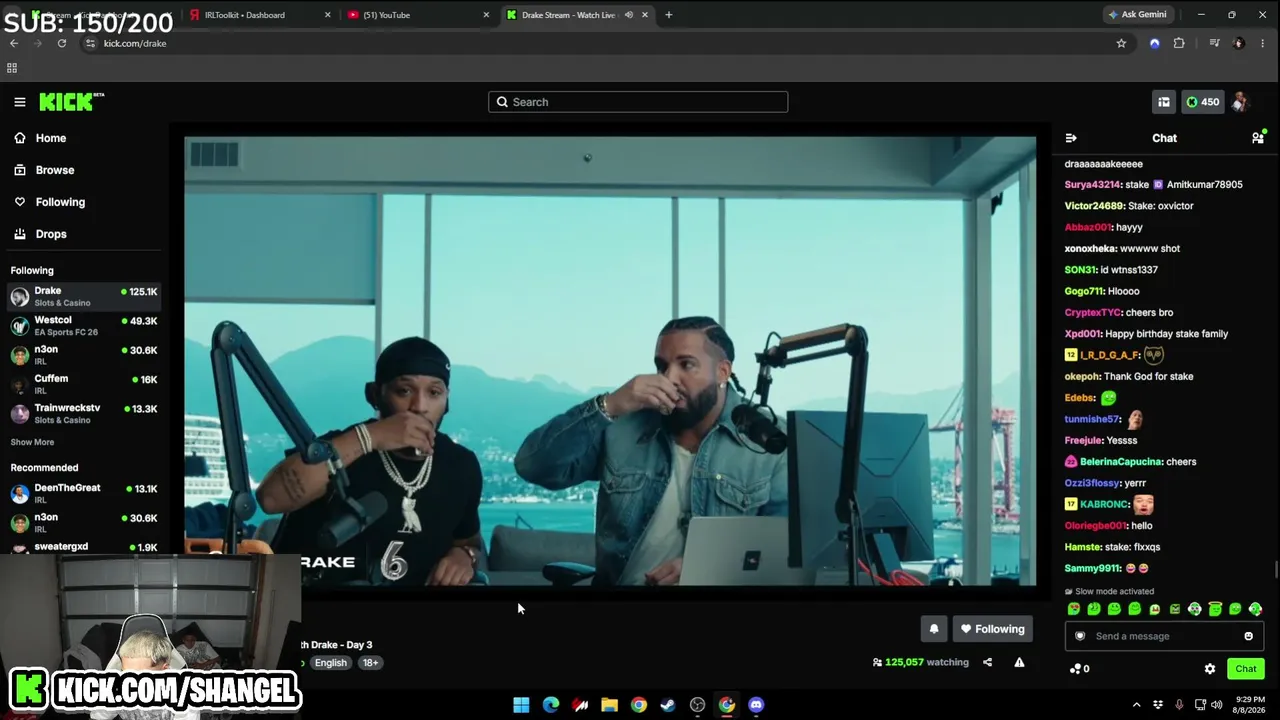Screen dimensions: 1280x720
Task: Open DeenTheGreat in Recommended list
Action: 84,493
